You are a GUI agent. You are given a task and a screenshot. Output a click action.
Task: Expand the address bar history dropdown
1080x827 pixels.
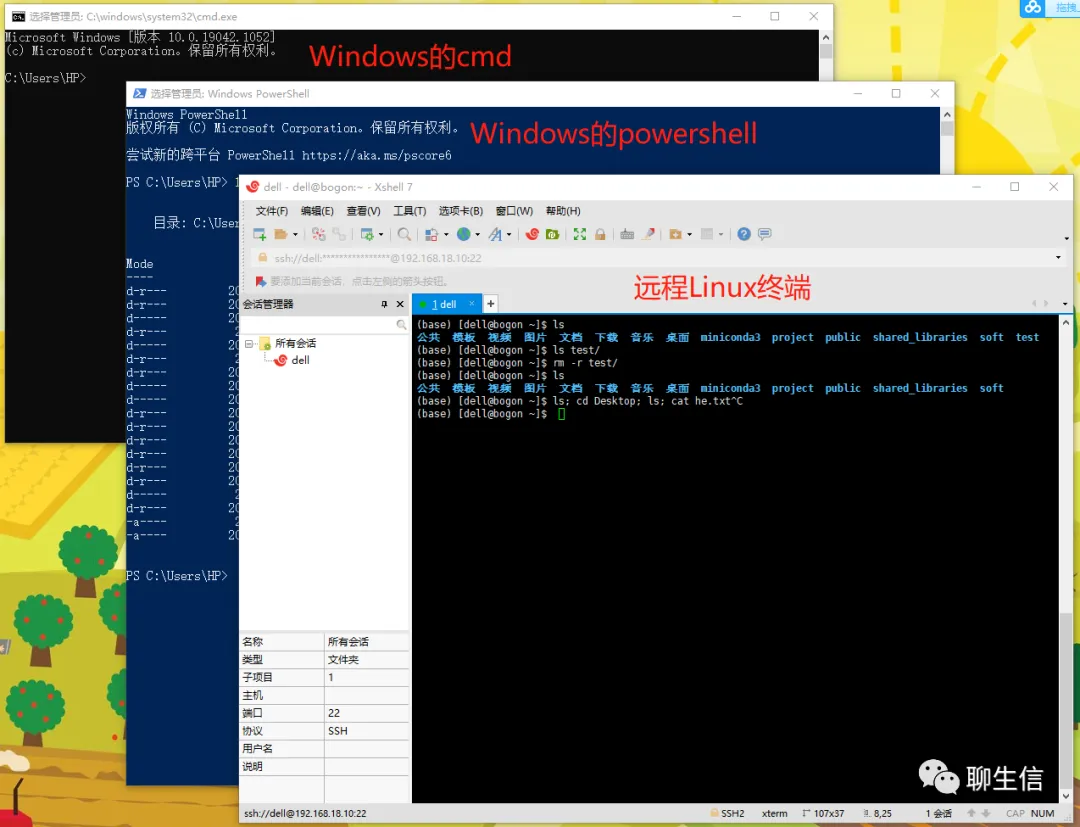coord(1058,258)
